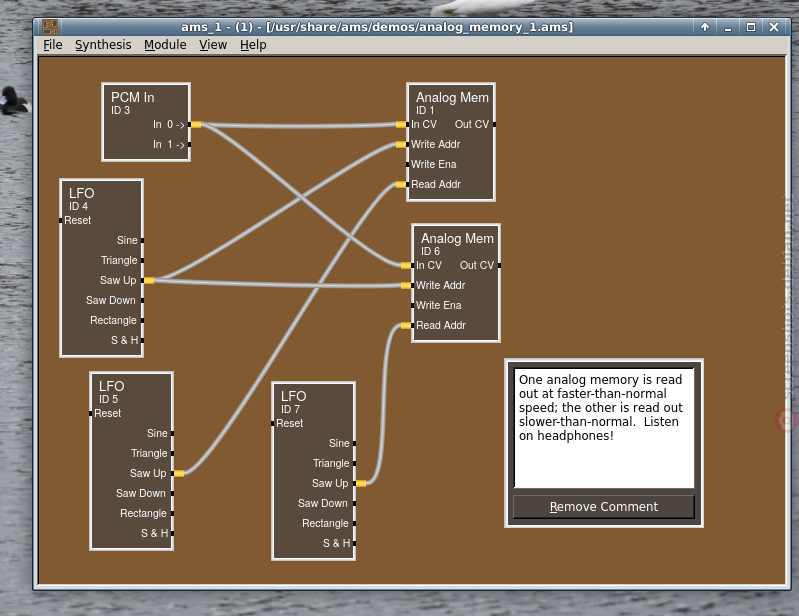
Task: Click LFO ID 7 Reset input port
Action: 273,423
